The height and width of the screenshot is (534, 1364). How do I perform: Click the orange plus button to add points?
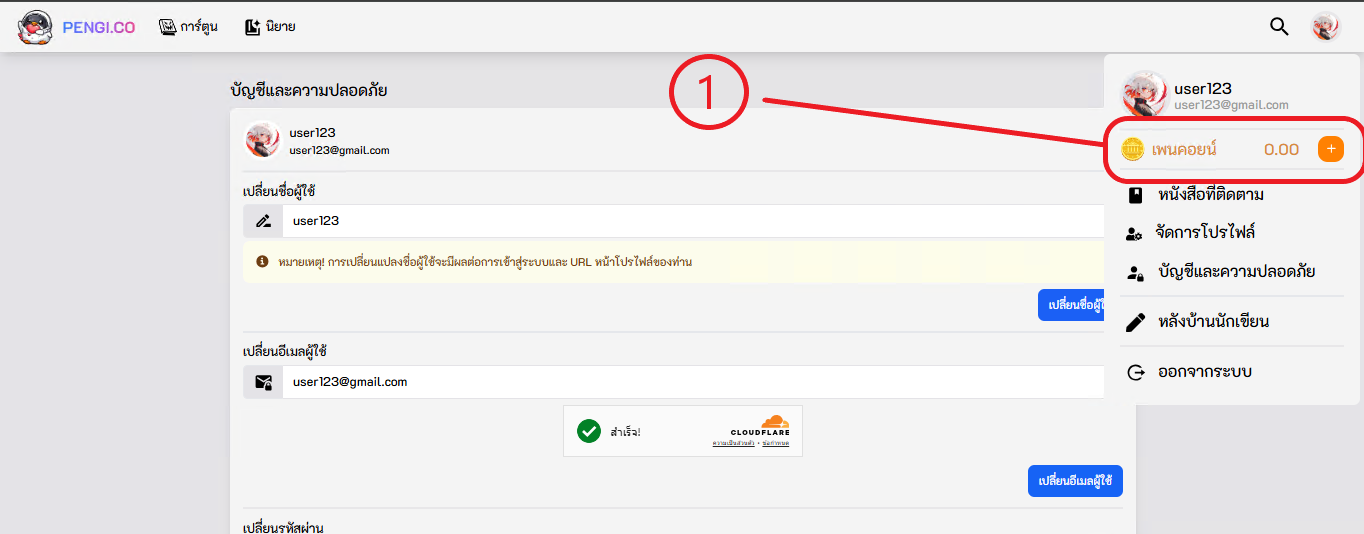[x=1330, y=149]
